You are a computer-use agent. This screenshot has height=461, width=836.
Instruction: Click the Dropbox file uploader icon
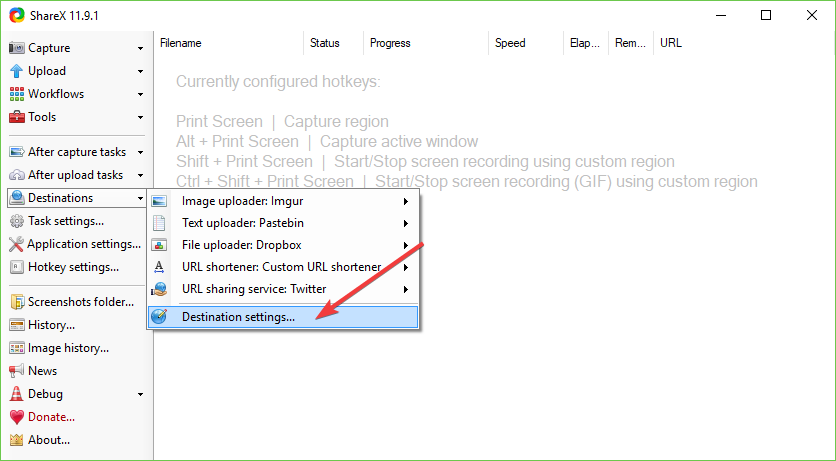coord(160,245)
